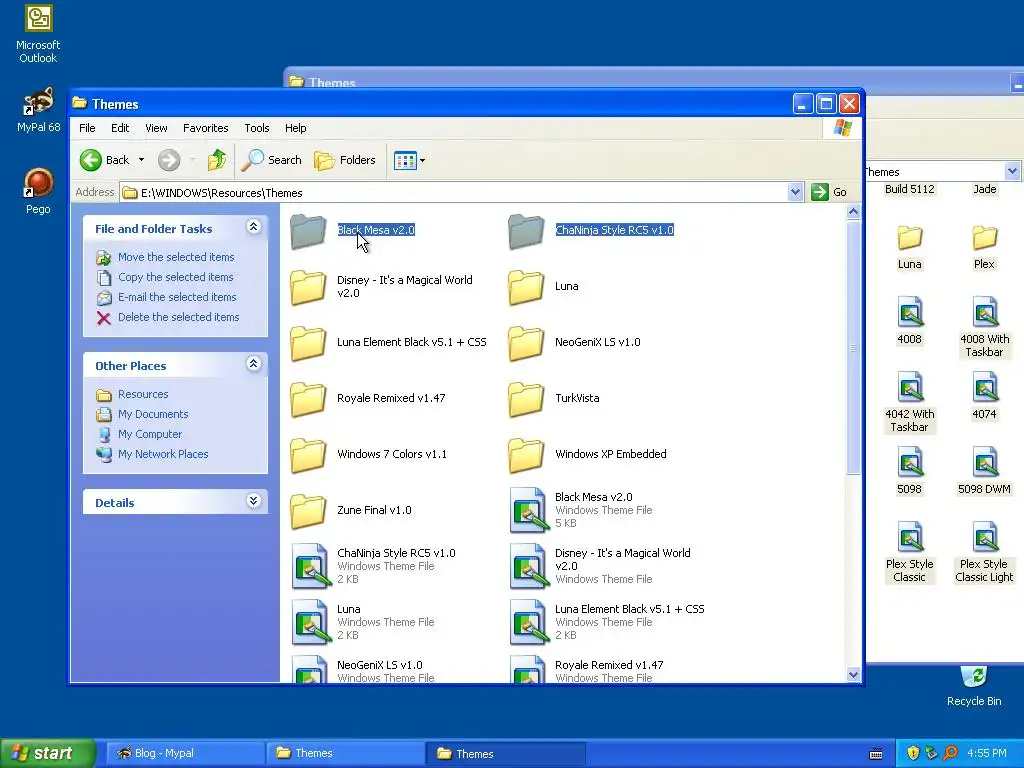The width and height of the screenshot is (1024, 768).
Task: Select the Disney Magical World folder icon
Action: (x=308, y=287)
